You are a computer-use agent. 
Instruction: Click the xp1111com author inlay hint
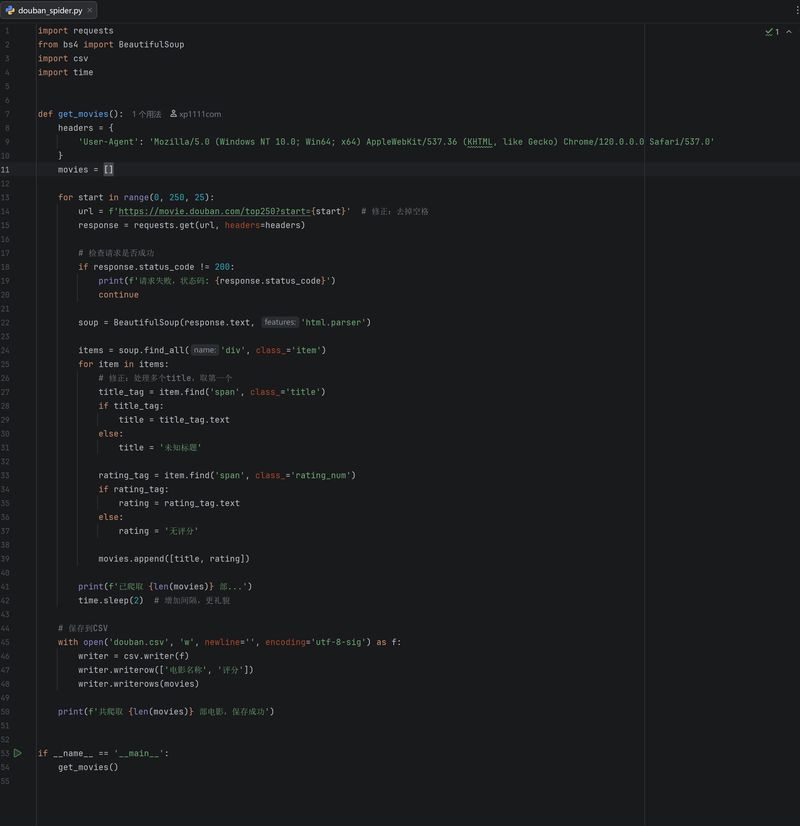coord(200,114)
